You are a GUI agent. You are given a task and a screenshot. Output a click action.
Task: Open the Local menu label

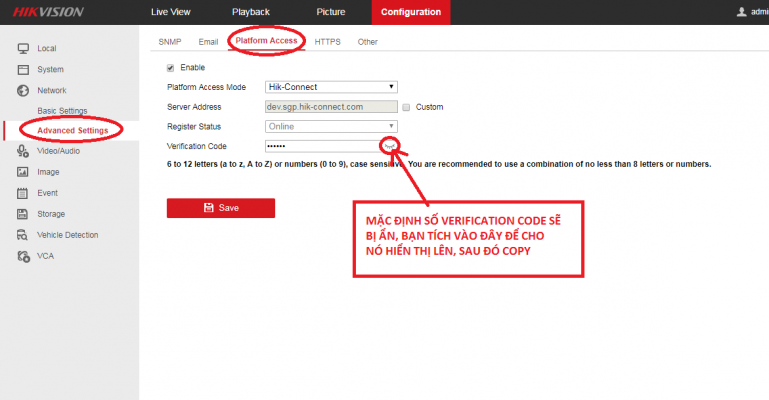(x=47, y=49)
